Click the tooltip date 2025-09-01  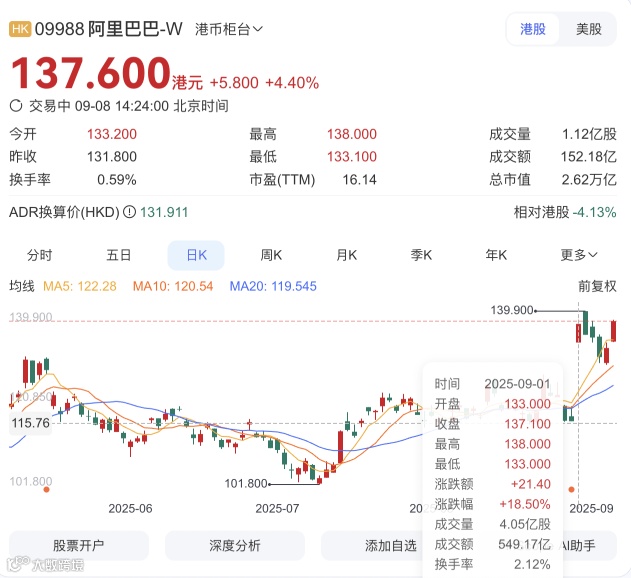(x=518, y=384)
